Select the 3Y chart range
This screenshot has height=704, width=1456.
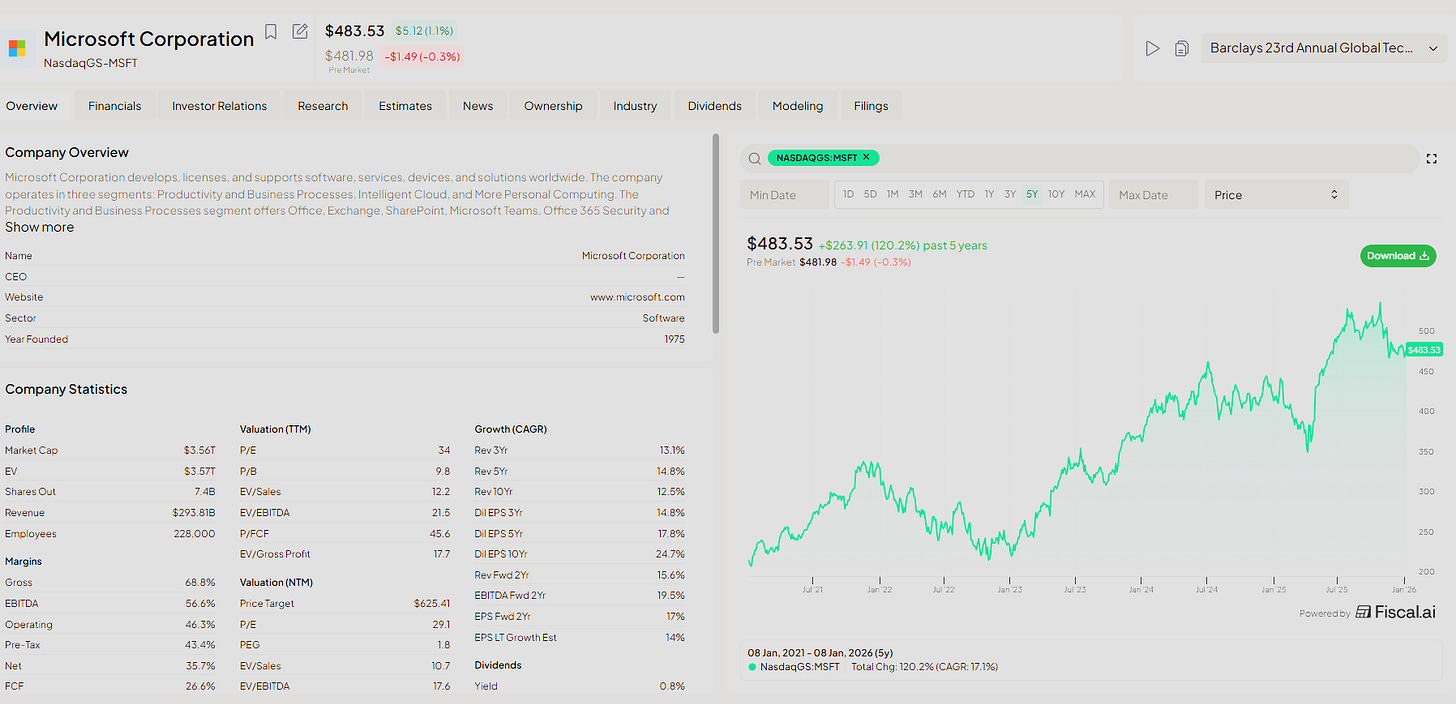coord(1010,194)
